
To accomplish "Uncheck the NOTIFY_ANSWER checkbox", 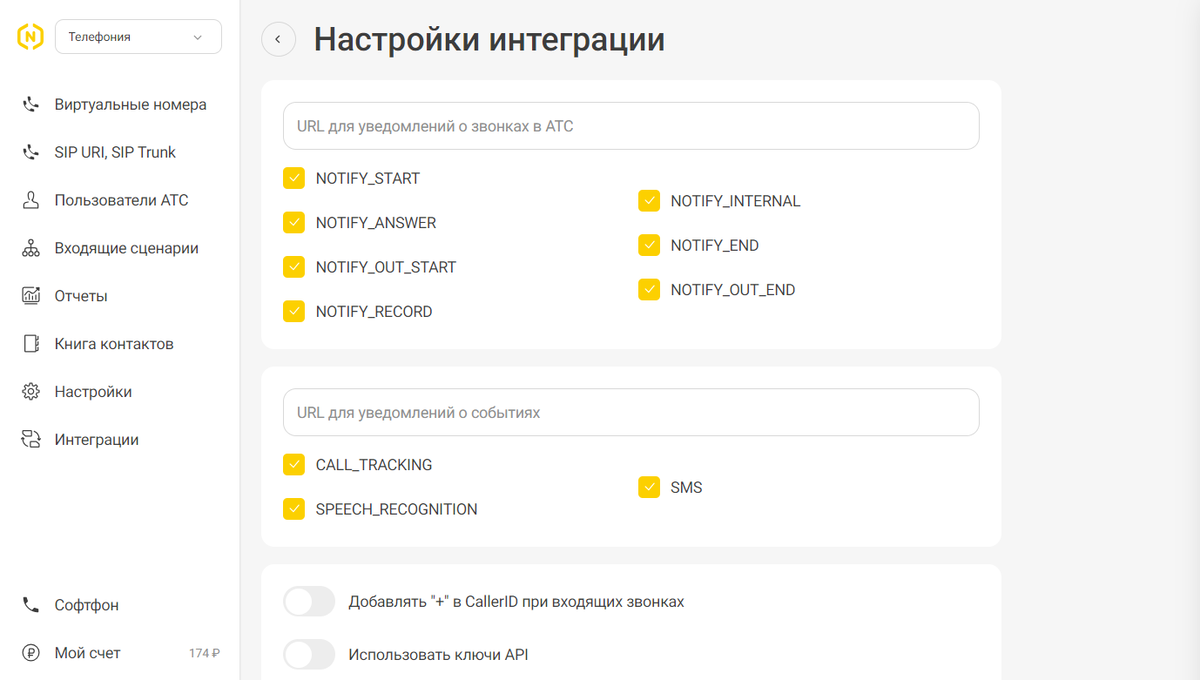I will click(x=294, y=222).
